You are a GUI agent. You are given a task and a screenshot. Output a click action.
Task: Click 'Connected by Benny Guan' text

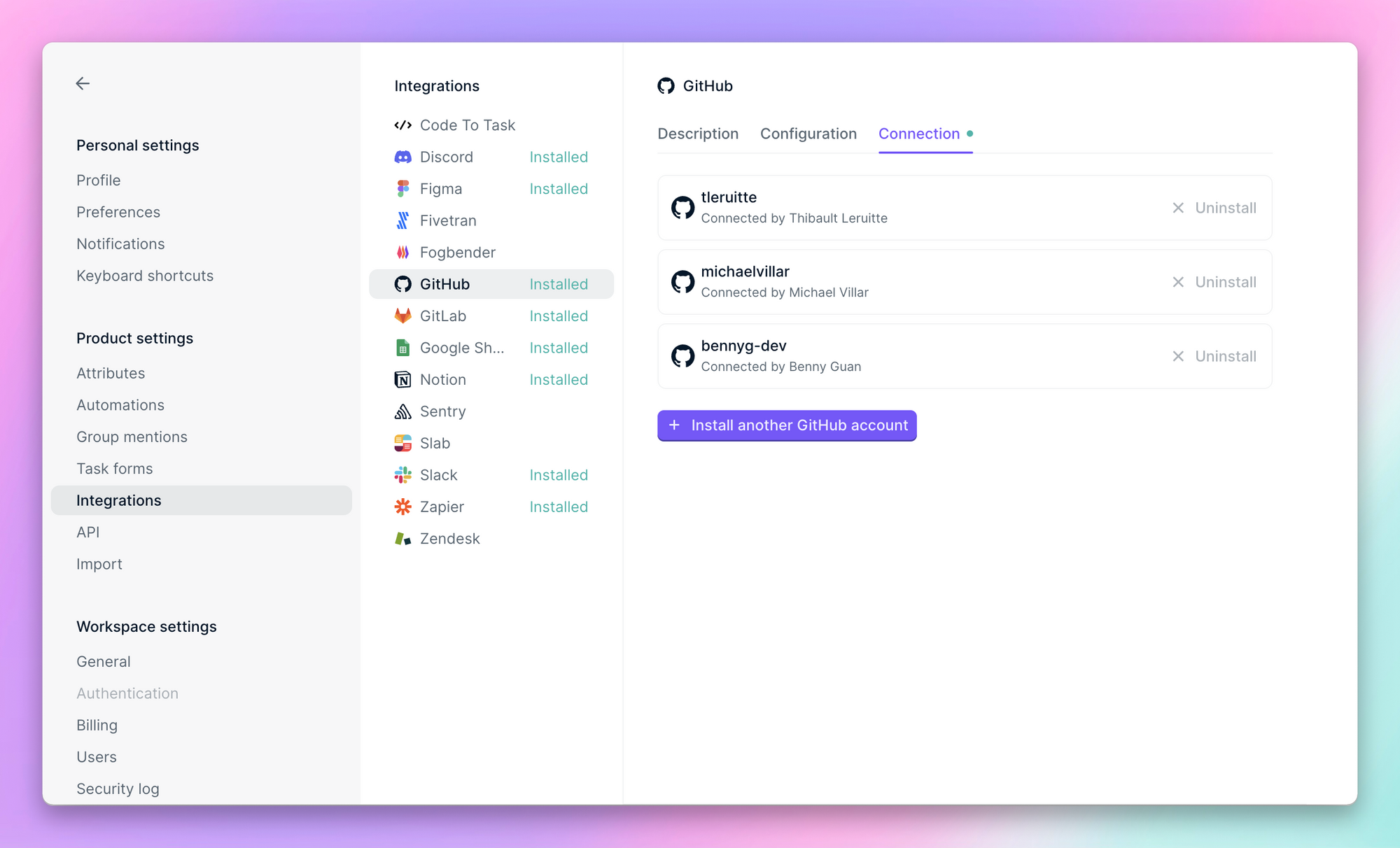781,367
